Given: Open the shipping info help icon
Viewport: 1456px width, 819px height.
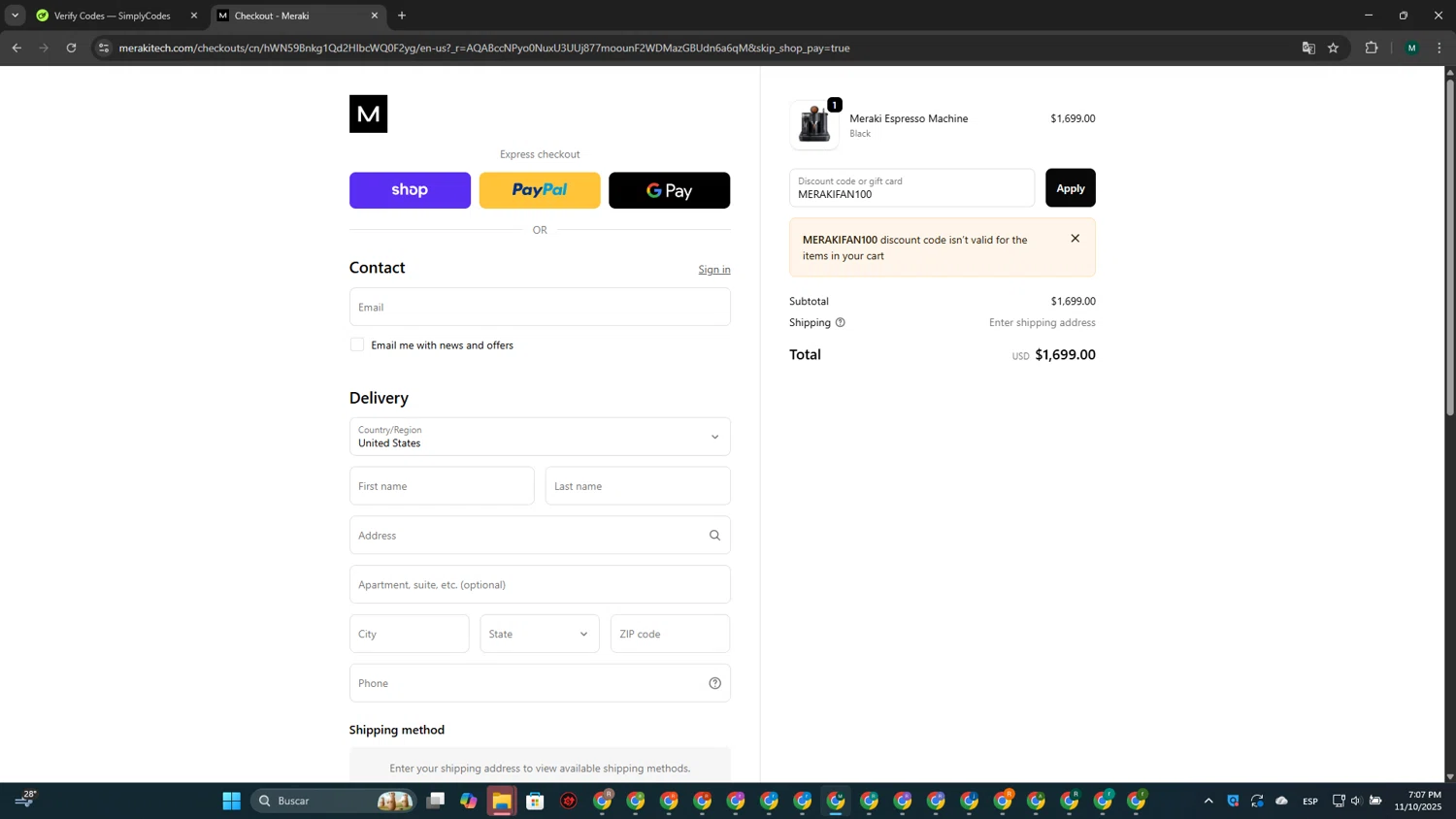Looking at the screenshot, I should pyautogui.click(x=841, y=322).
